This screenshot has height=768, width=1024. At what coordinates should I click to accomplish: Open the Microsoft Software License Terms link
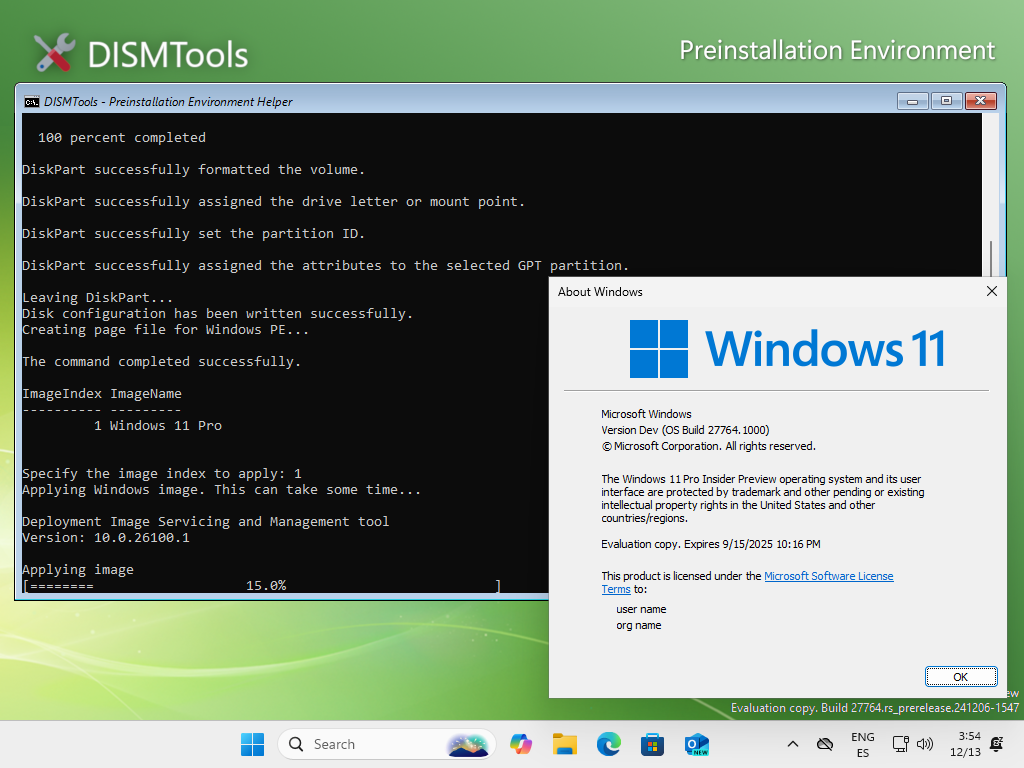[828, 576]
